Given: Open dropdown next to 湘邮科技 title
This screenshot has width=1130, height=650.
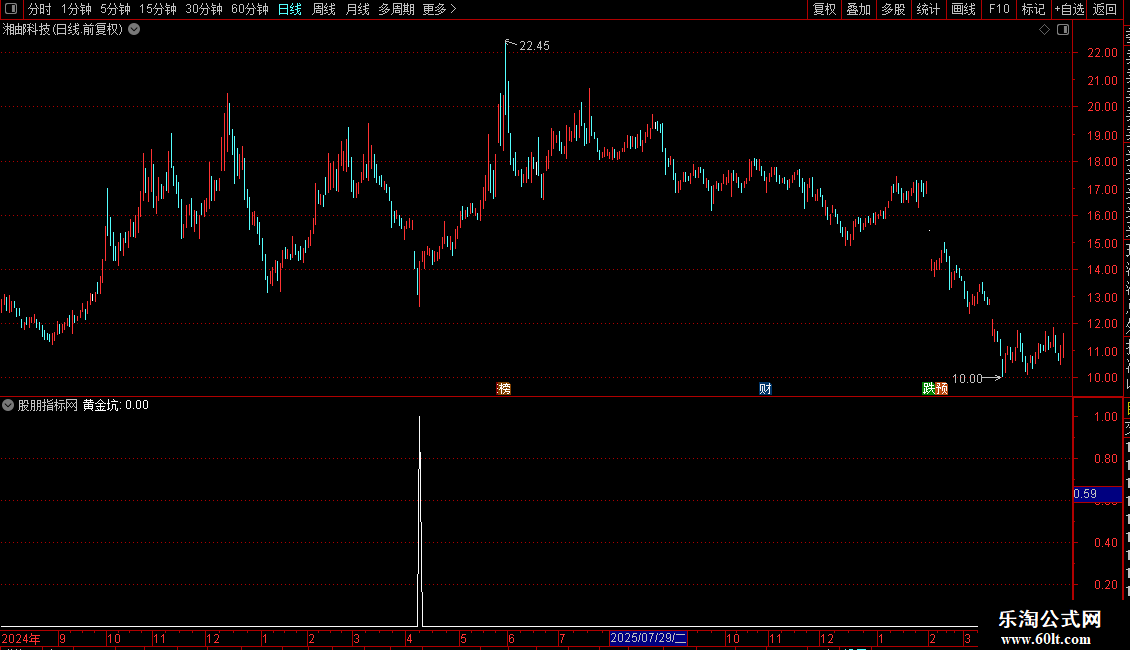Looking at the screenshot, I should coord(134,30).
